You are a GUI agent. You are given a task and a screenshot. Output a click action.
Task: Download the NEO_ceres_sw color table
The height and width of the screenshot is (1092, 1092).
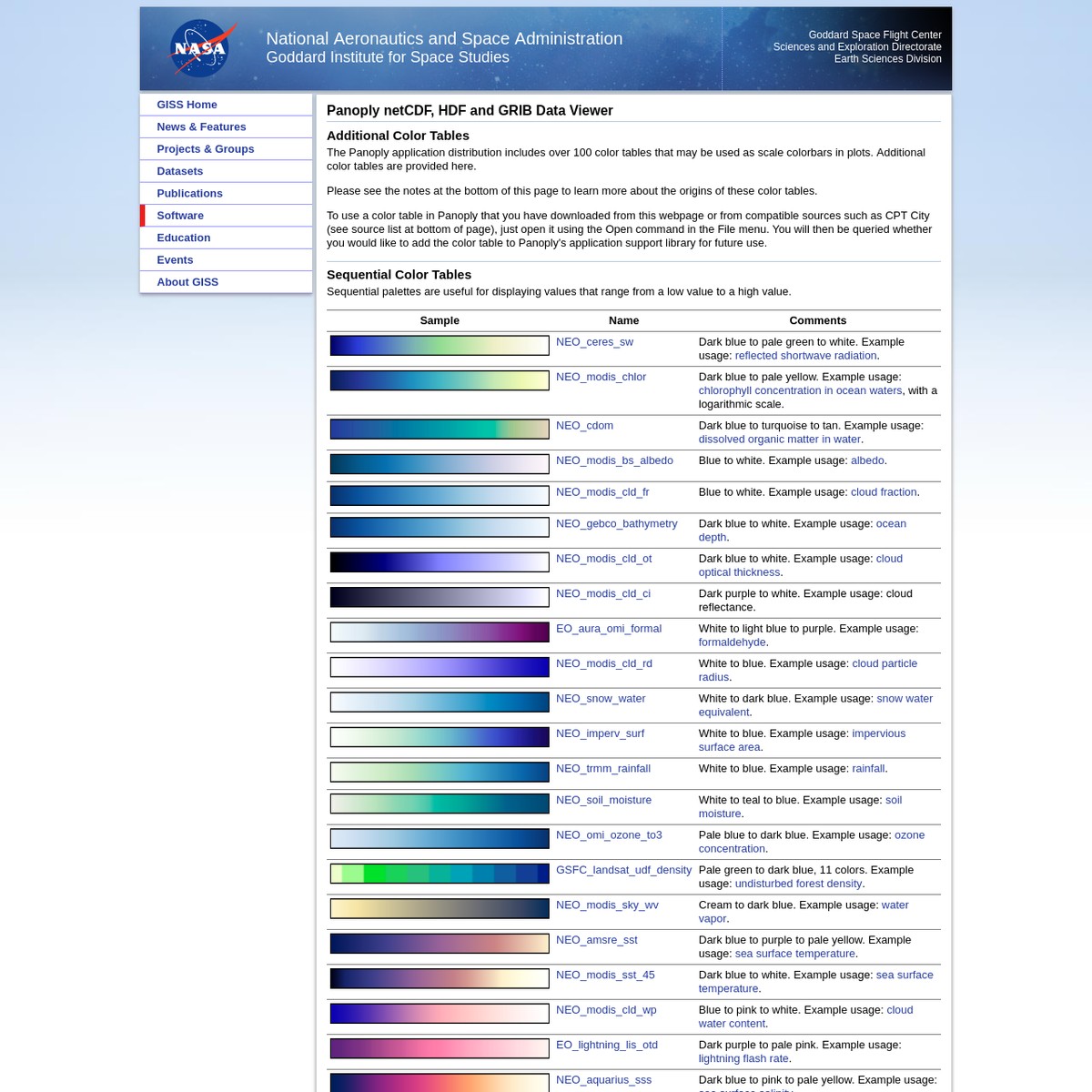pyautogui.click(x=594, y=342)
